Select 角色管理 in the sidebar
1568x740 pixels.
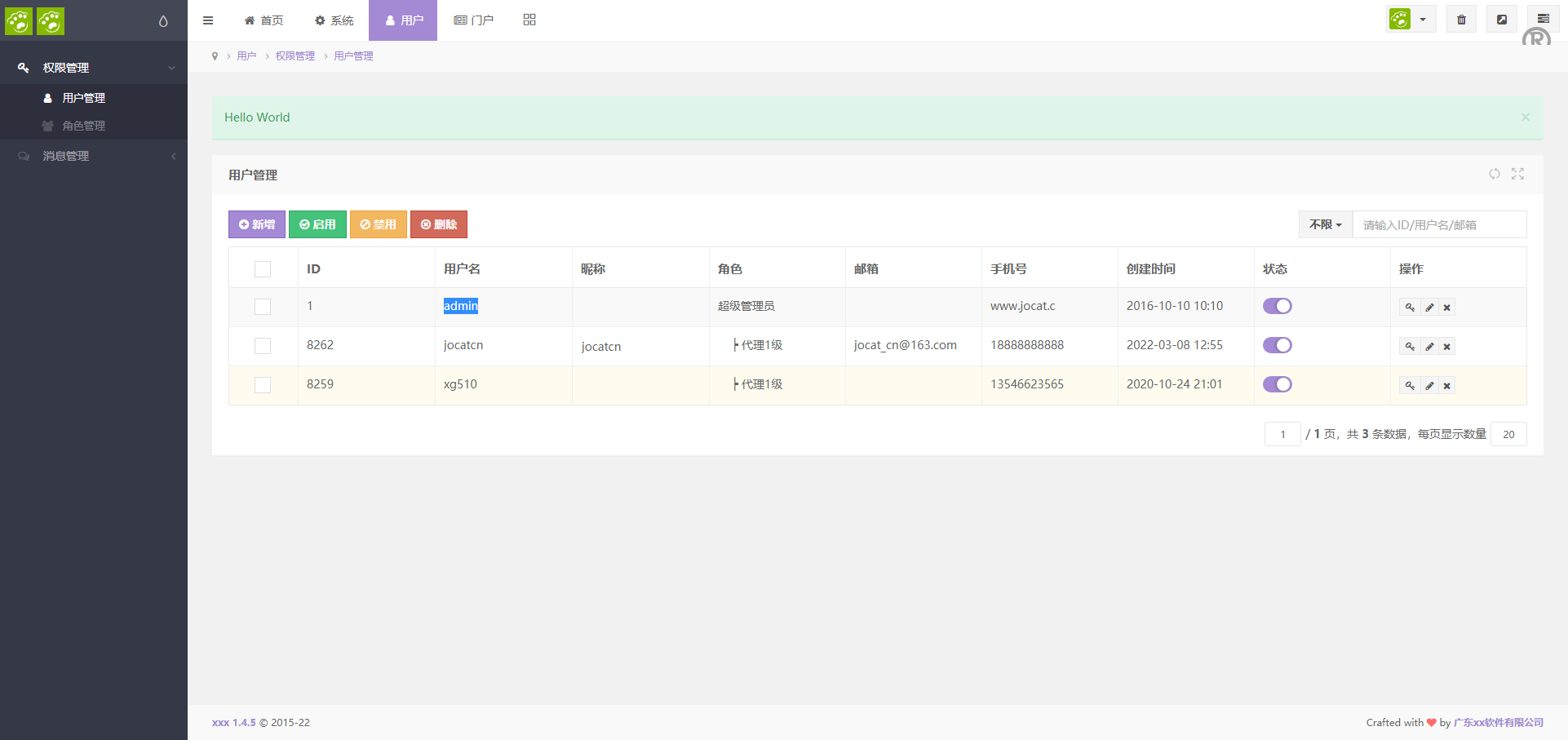click(84, 126)
